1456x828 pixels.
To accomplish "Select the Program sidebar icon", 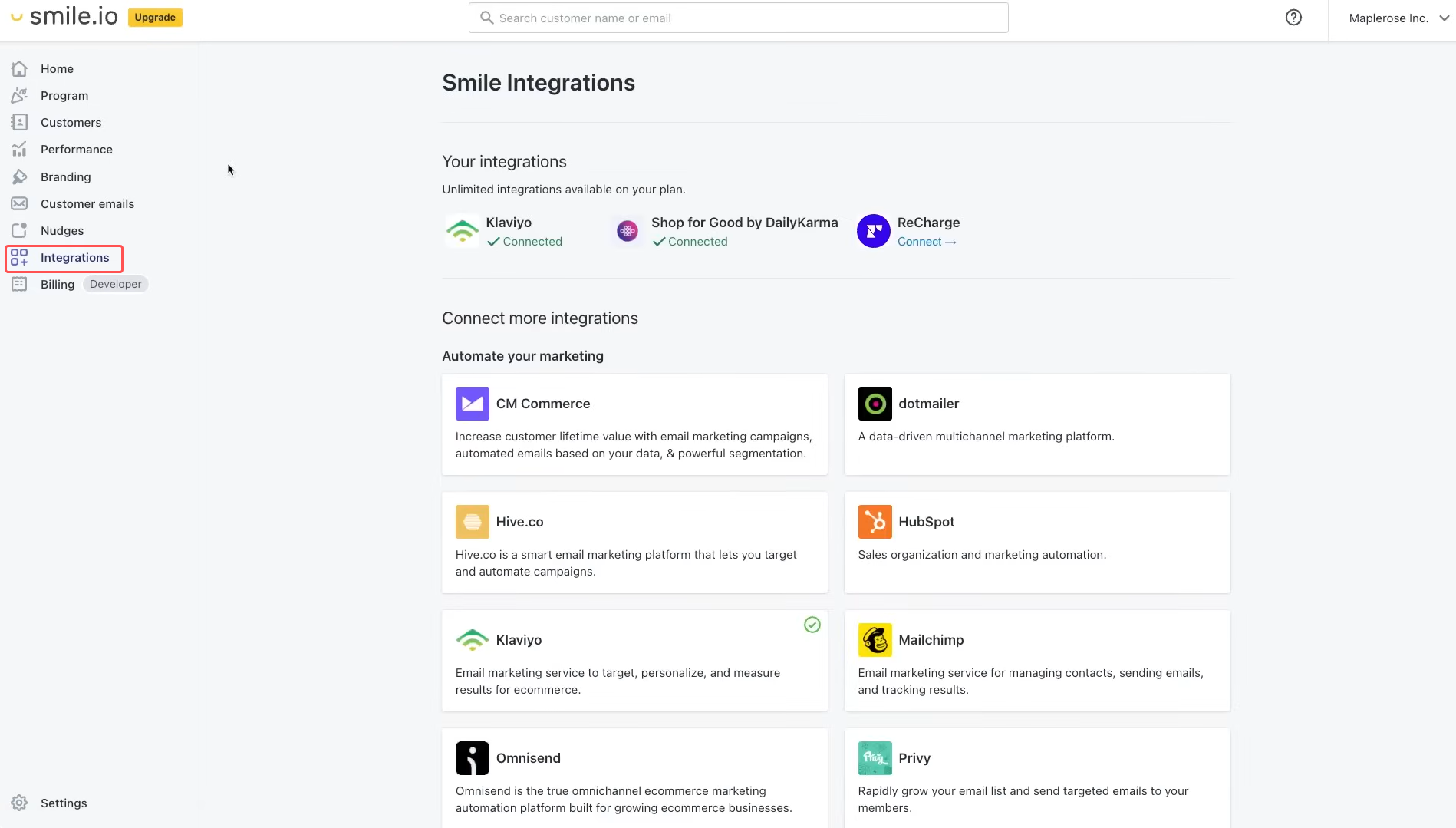I will click(19, 95).
